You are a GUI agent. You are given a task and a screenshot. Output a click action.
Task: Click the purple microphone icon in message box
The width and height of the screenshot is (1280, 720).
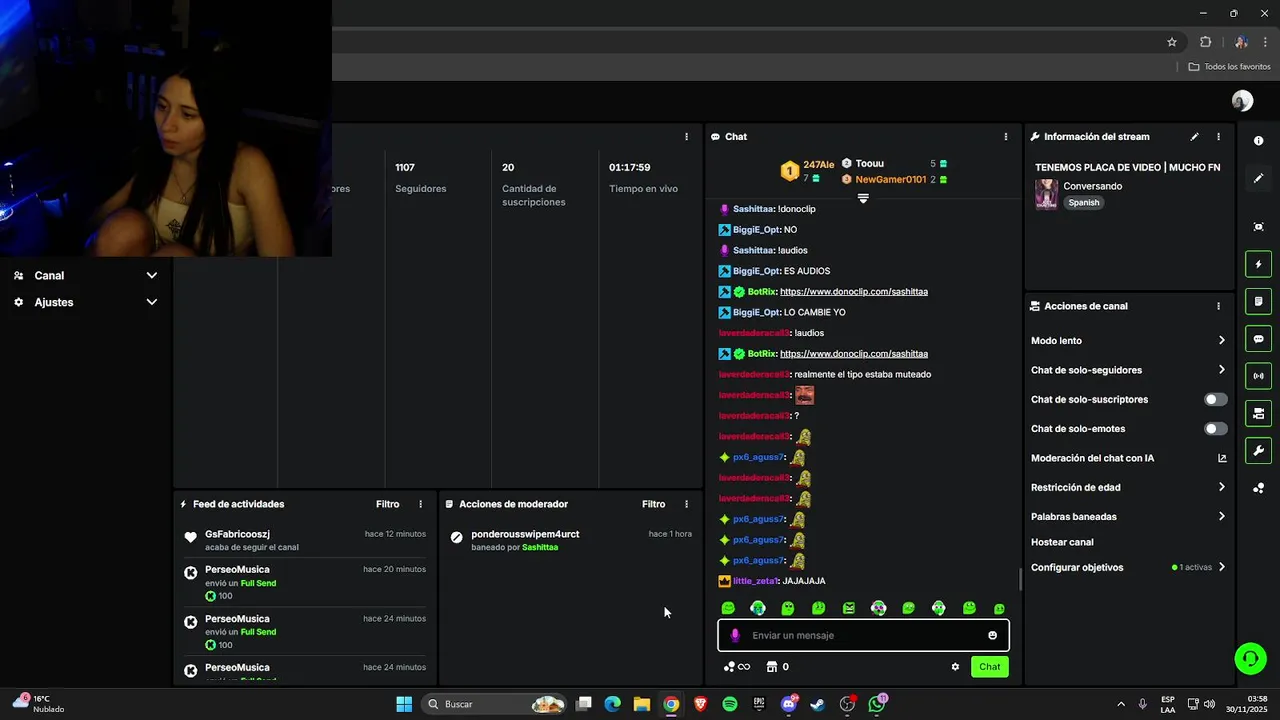pos(735,635)
